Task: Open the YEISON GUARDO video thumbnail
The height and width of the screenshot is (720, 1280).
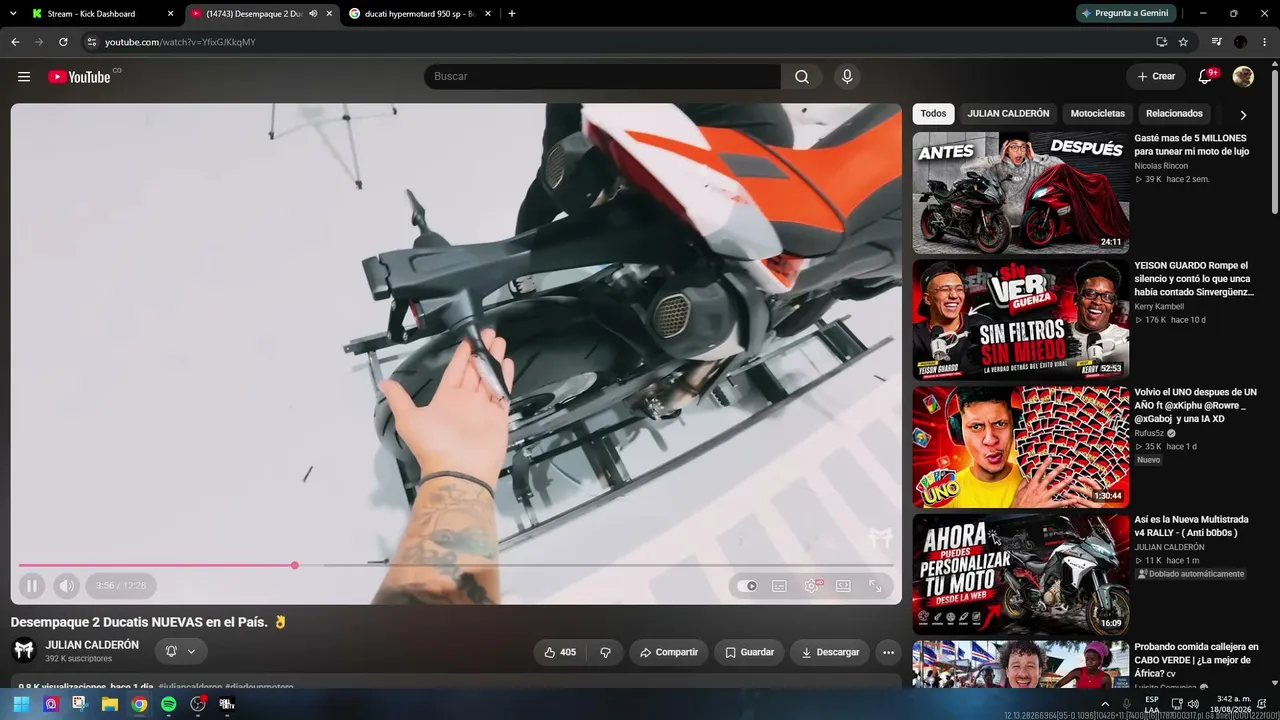Action: 1021,319
